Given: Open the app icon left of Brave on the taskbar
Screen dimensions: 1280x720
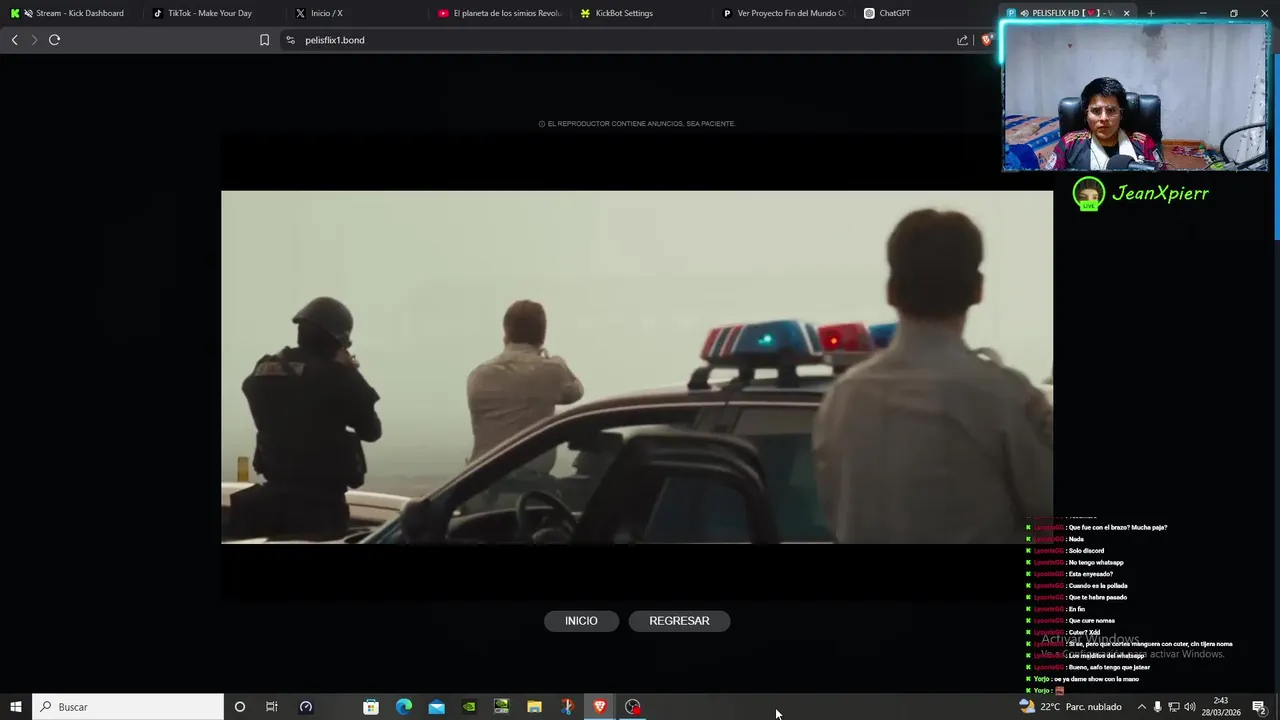Looking at the screenshot, I should point(567,707).
